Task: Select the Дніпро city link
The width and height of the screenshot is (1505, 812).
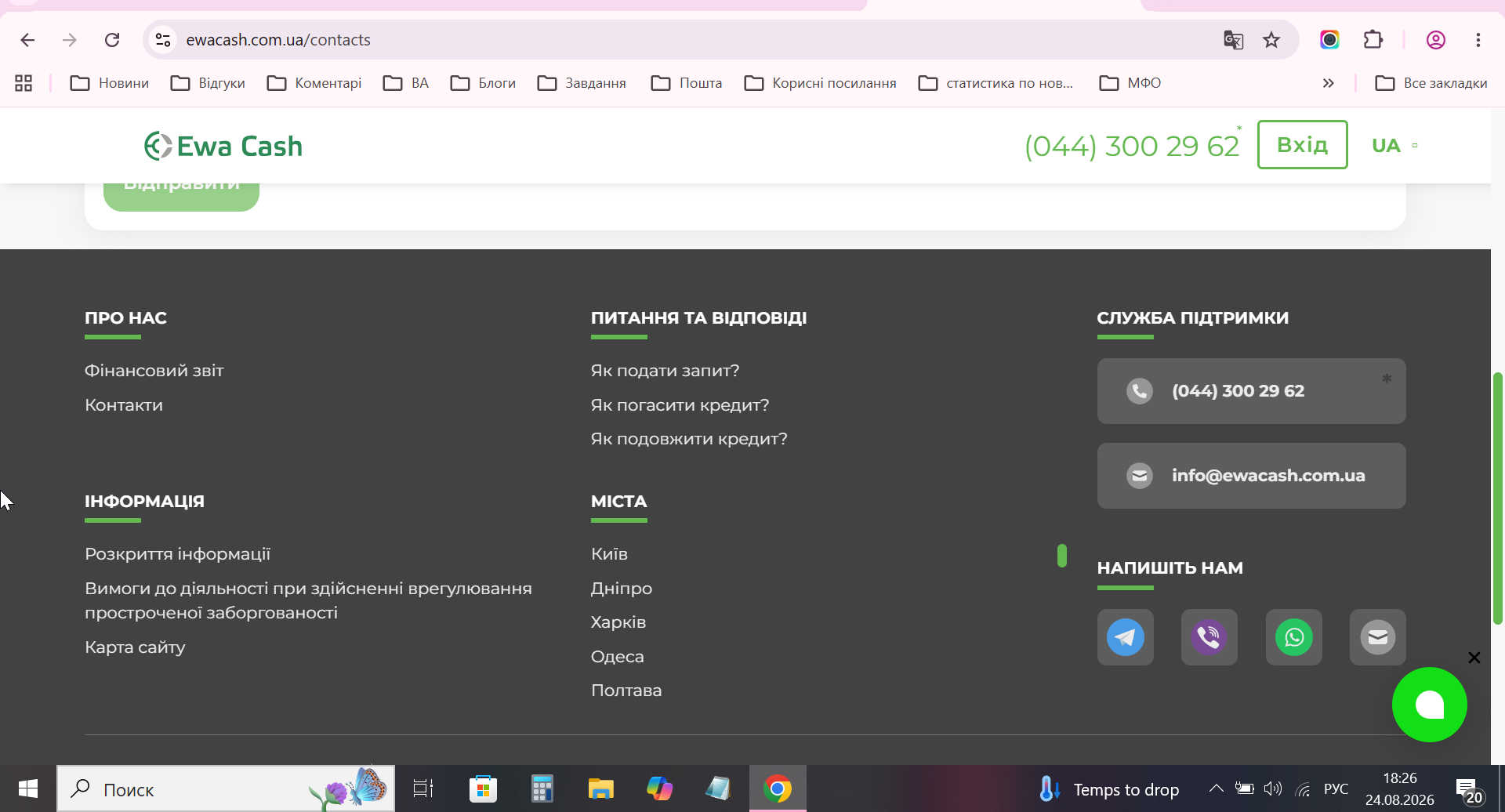Action: click(621, 589)
